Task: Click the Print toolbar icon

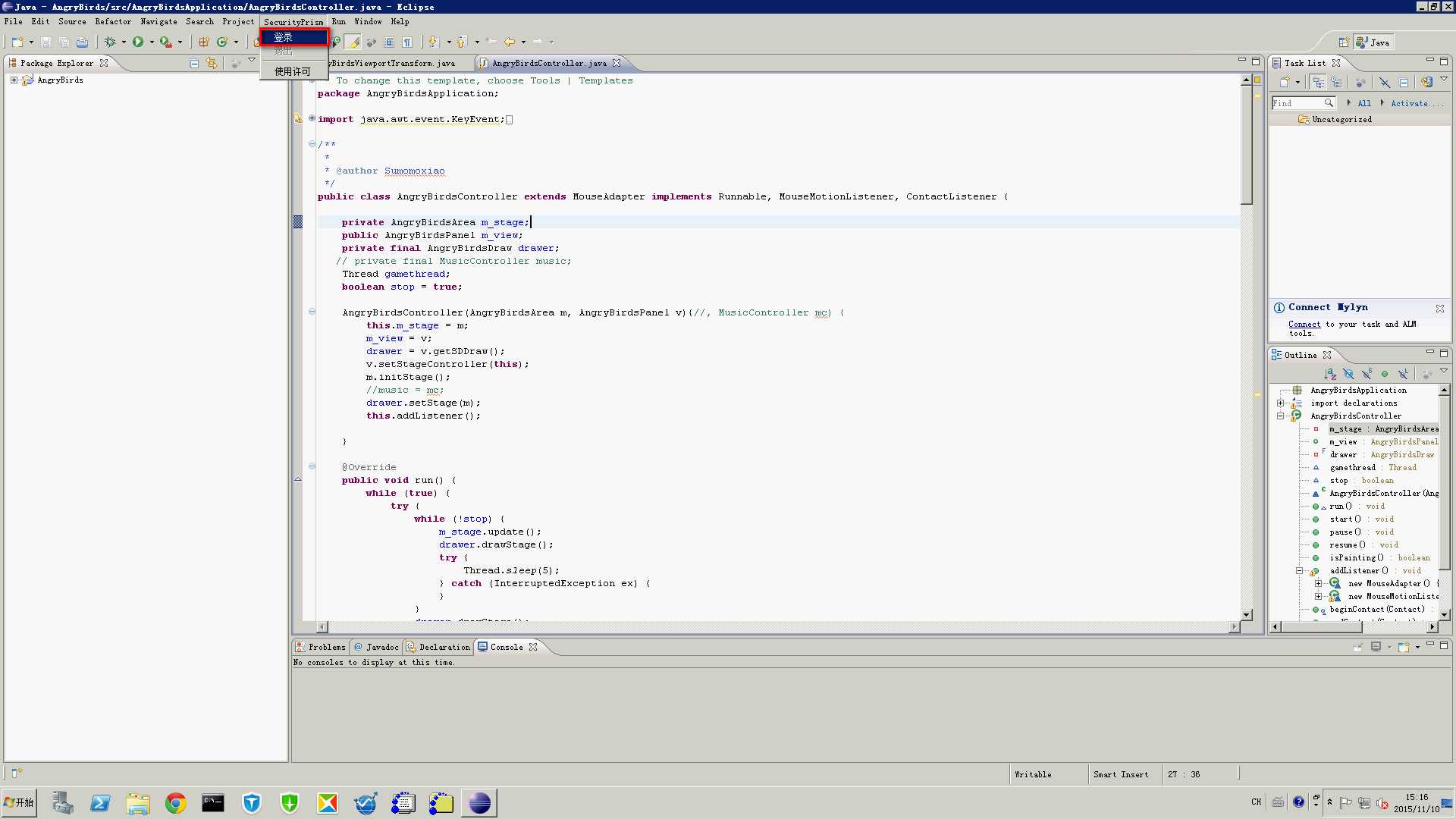Action: 82,42
